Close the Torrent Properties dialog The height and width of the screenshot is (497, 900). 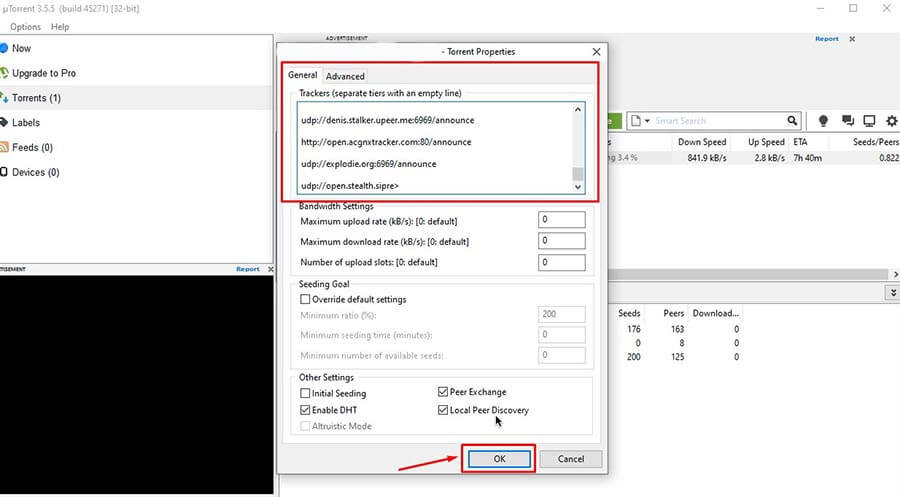(596, 52)
